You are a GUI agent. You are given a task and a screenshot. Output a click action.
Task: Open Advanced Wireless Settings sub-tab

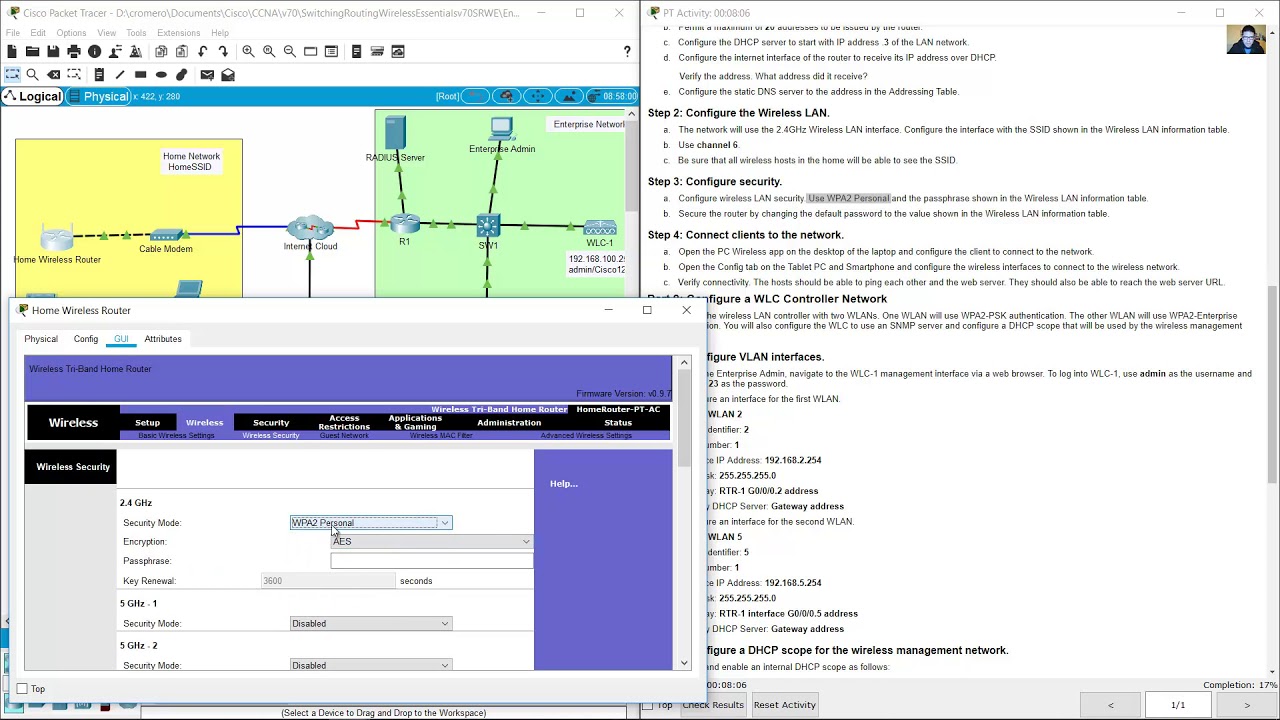click(x=586, y=436)
